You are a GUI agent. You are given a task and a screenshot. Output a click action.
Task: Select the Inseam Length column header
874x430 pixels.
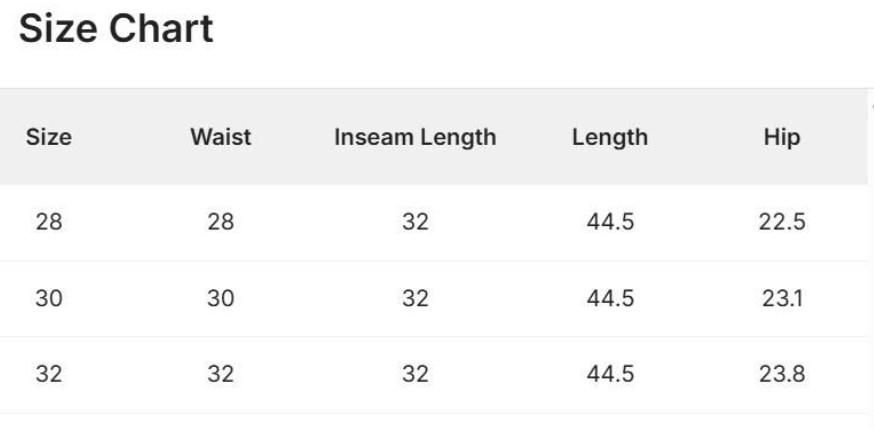pos(415,137)
